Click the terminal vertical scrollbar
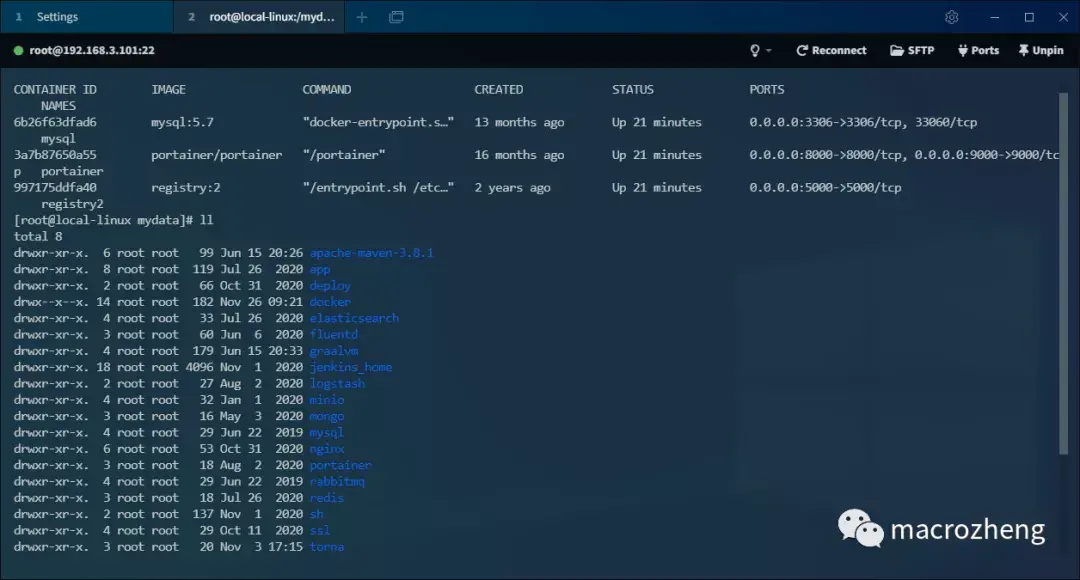1080x580 pixels. (1063, 273)
